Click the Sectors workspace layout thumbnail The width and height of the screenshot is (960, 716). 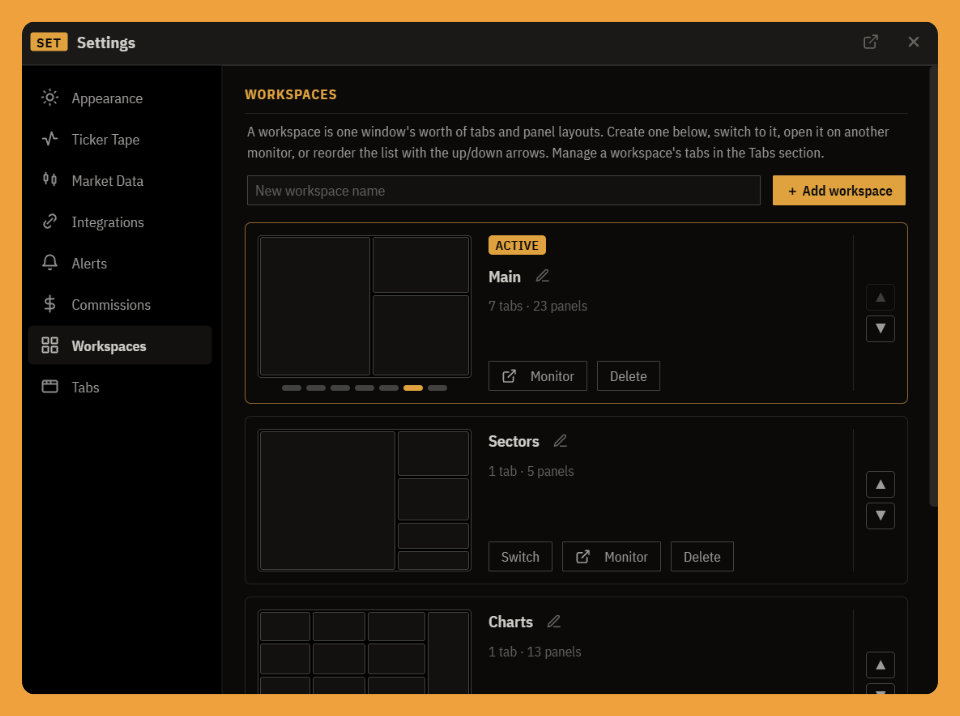[x=364, y=500]
